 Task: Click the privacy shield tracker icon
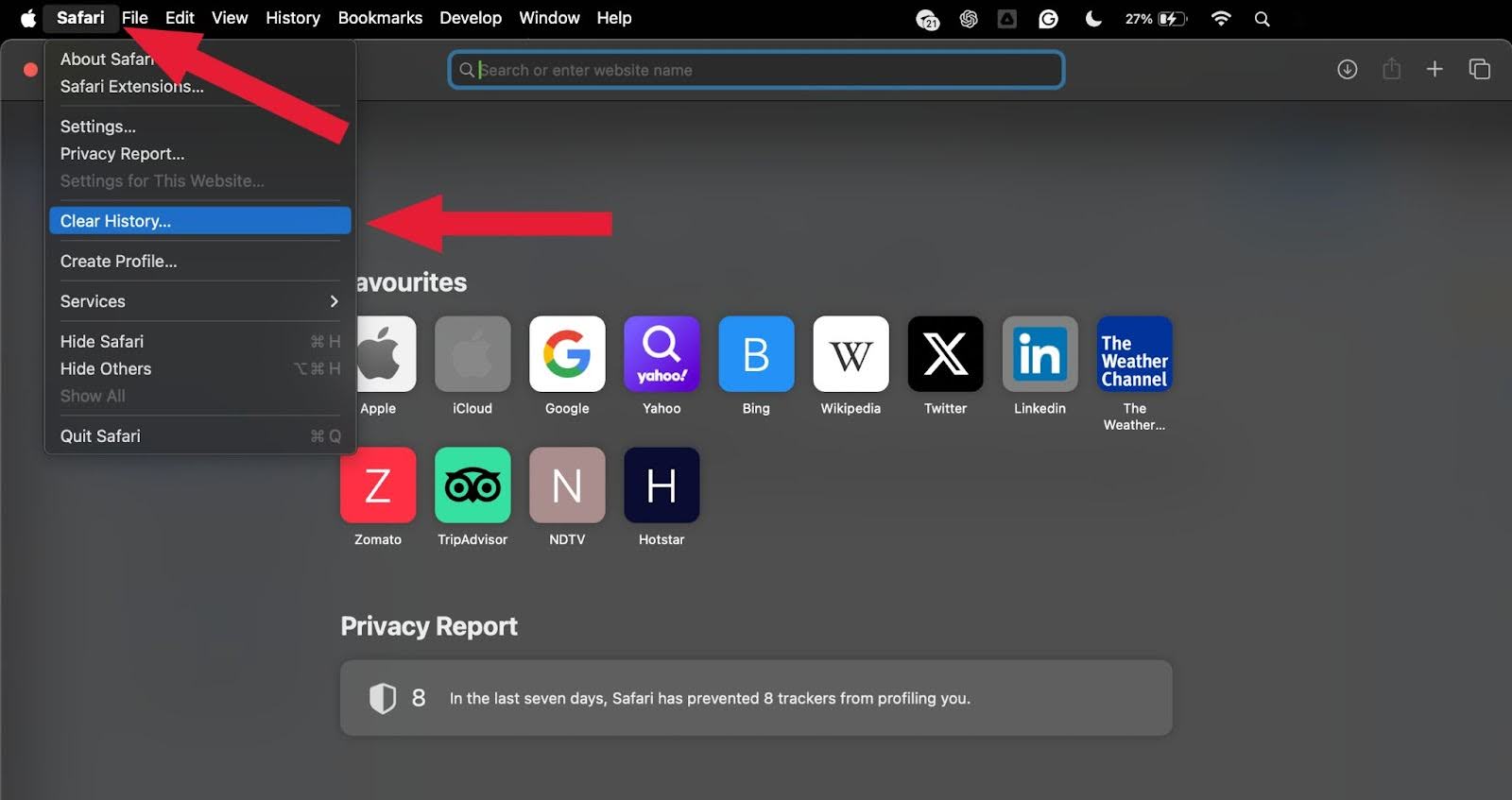(x=383, y=698)
